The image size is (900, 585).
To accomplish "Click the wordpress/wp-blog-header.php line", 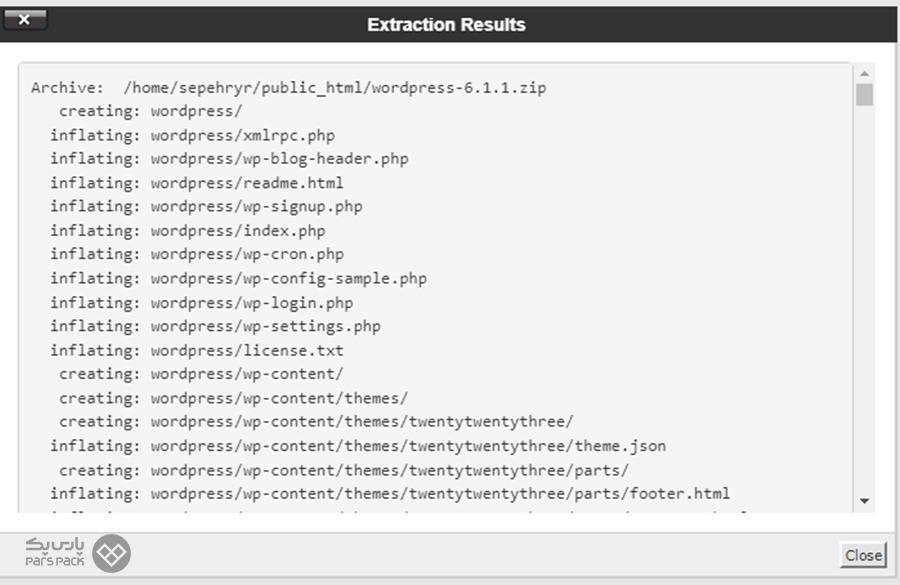I will [229, 159].
